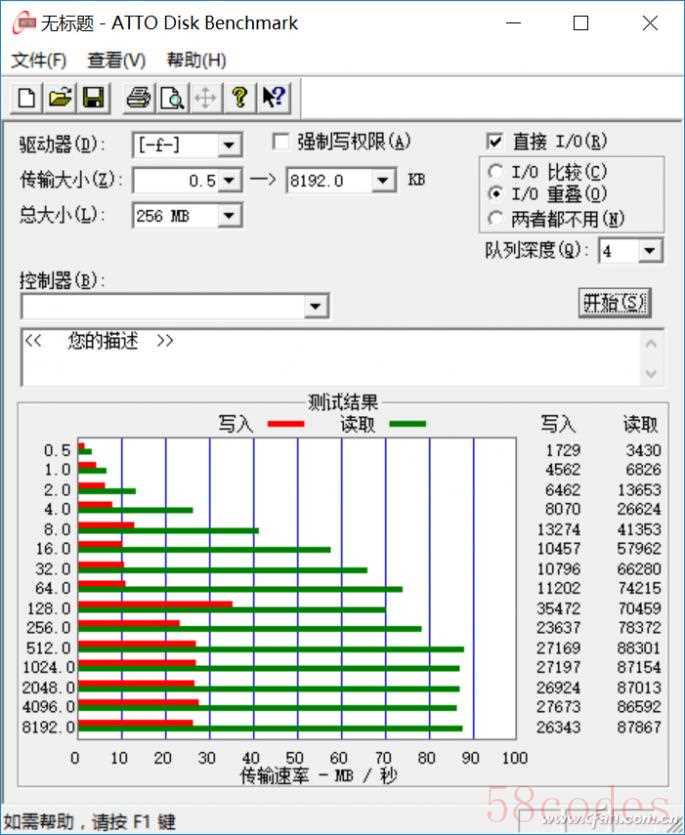The height and width of the screenshot is (835, 685).
Task: Click write value 26343
Action: tap(558, 727)
